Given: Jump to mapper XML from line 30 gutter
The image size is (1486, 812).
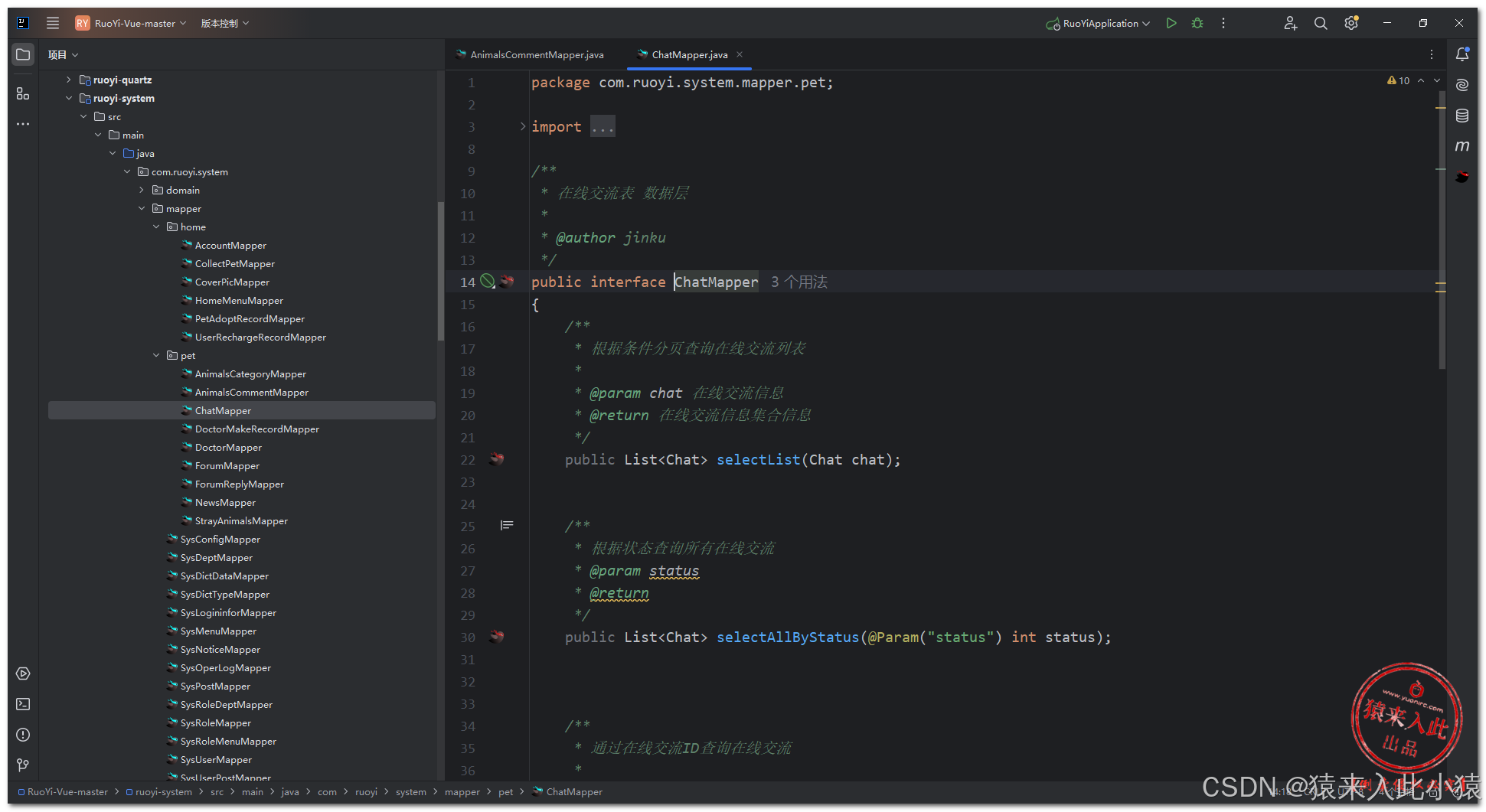Looking at the screenshot, I should 497,637.
